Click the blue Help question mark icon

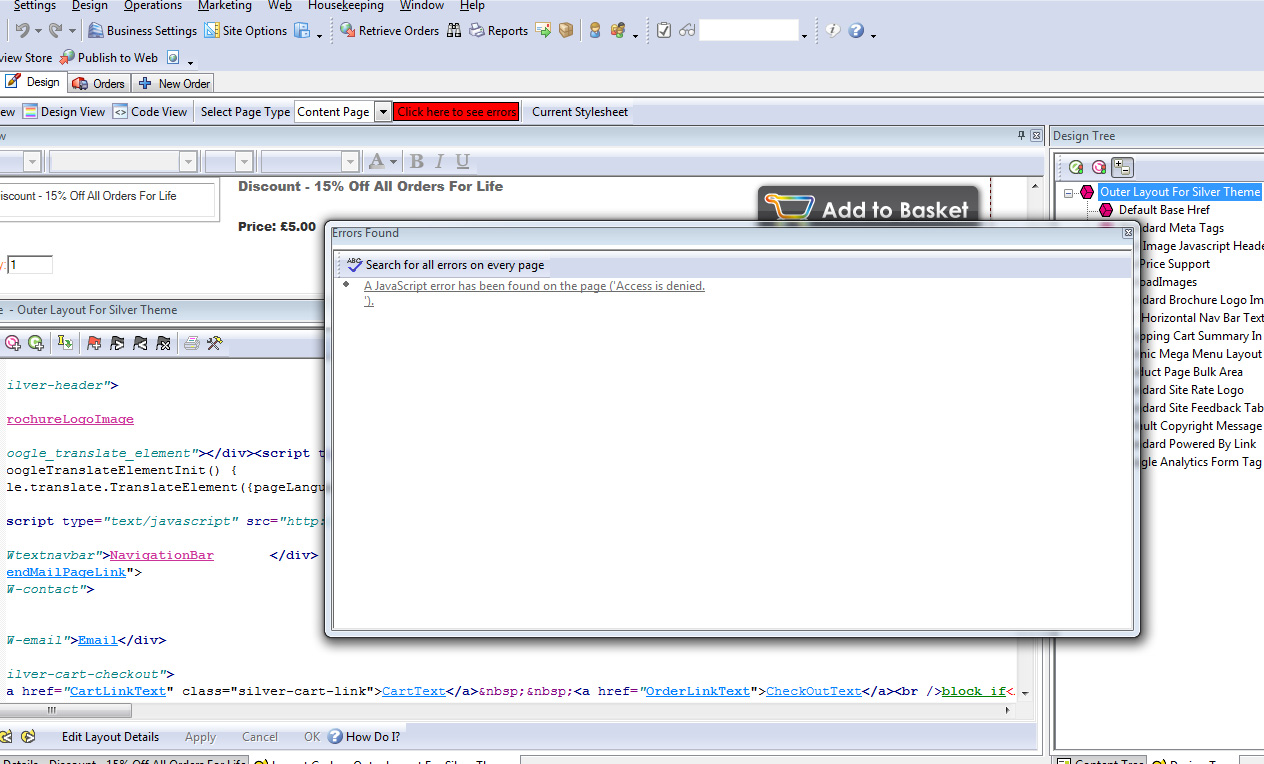(x=856, y=31)
